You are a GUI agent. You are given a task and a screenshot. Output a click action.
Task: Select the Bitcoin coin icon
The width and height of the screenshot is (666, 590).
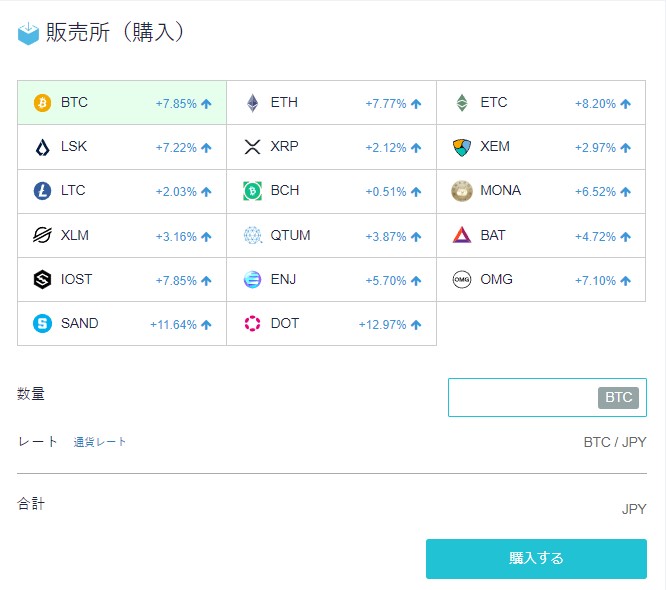pyautogui.click(x=42, y=103)
